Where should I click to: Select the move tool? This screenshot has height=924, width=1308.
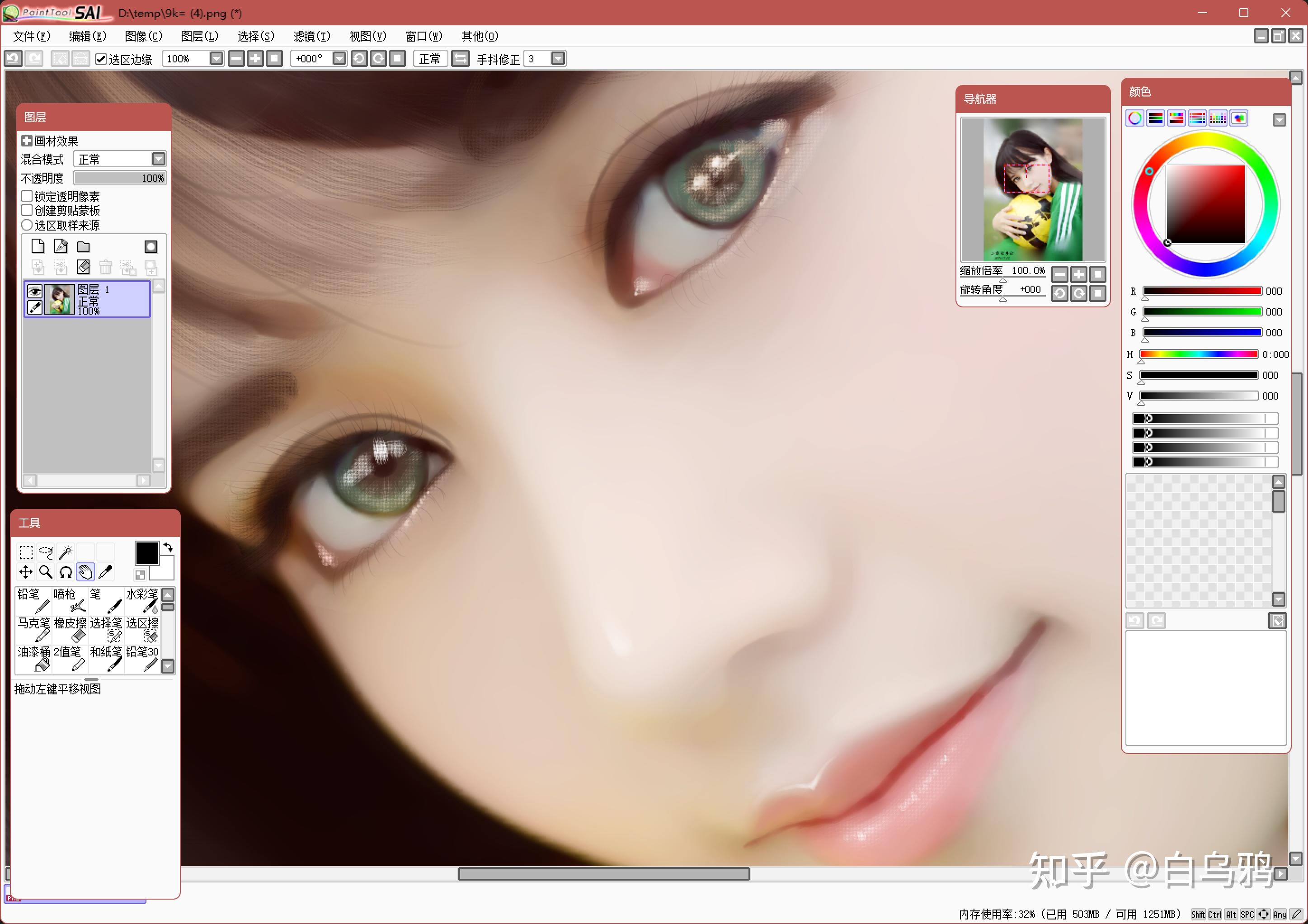coord(26,572)
